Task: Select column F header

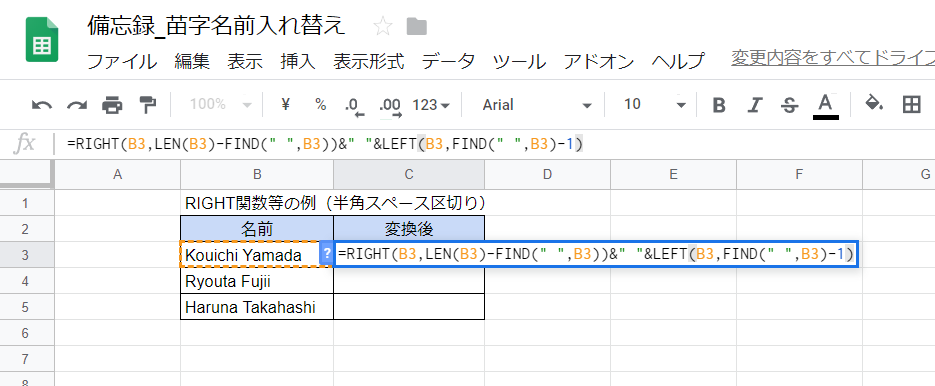Action: pyautogui.click(x=799, y=174)
